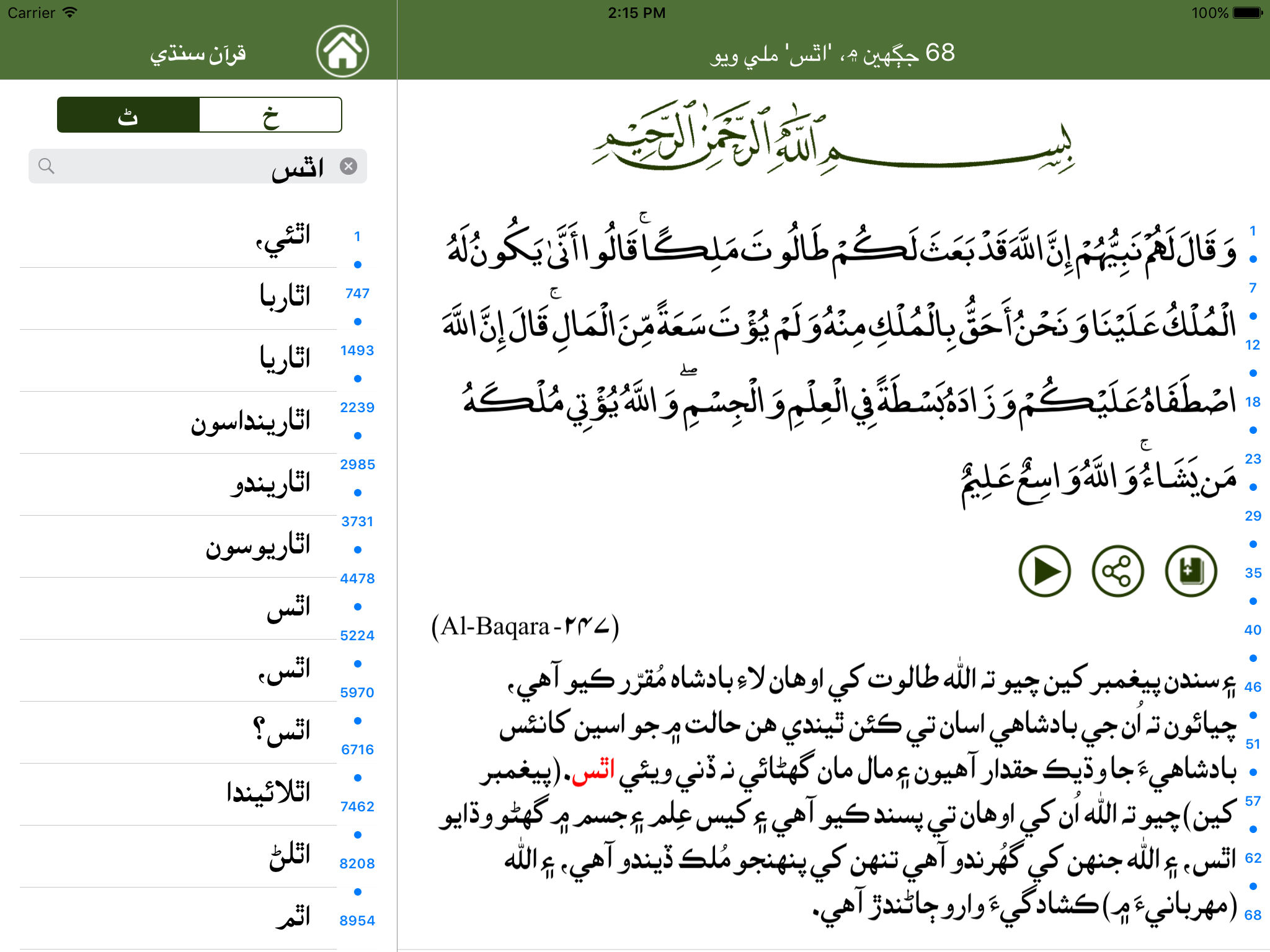
Task: Jump to index 2239 in word list
Action: click(357, 407)
